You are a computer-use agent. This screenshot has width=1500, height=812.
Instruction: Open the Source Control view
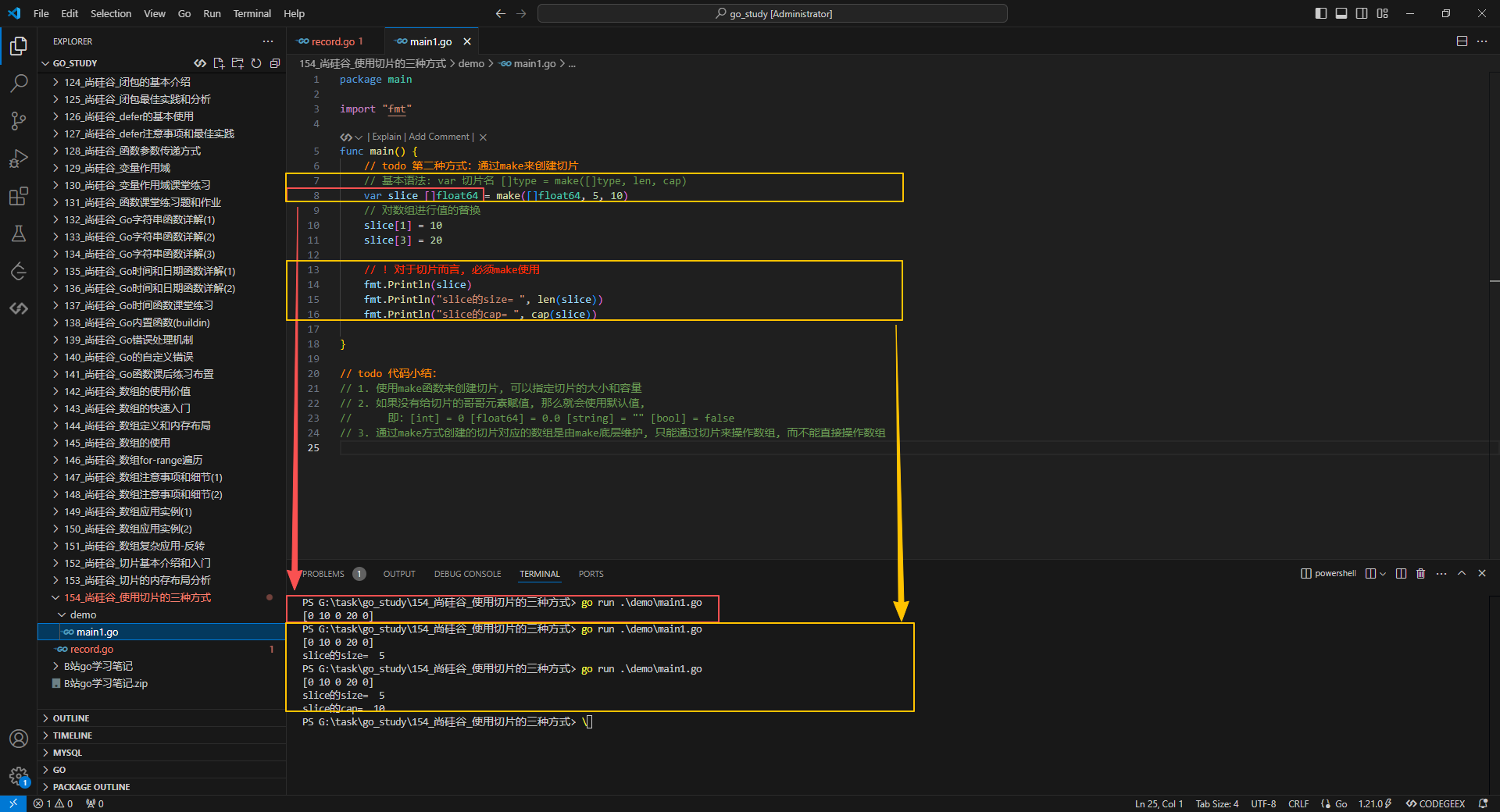click(x=19, y=120)
